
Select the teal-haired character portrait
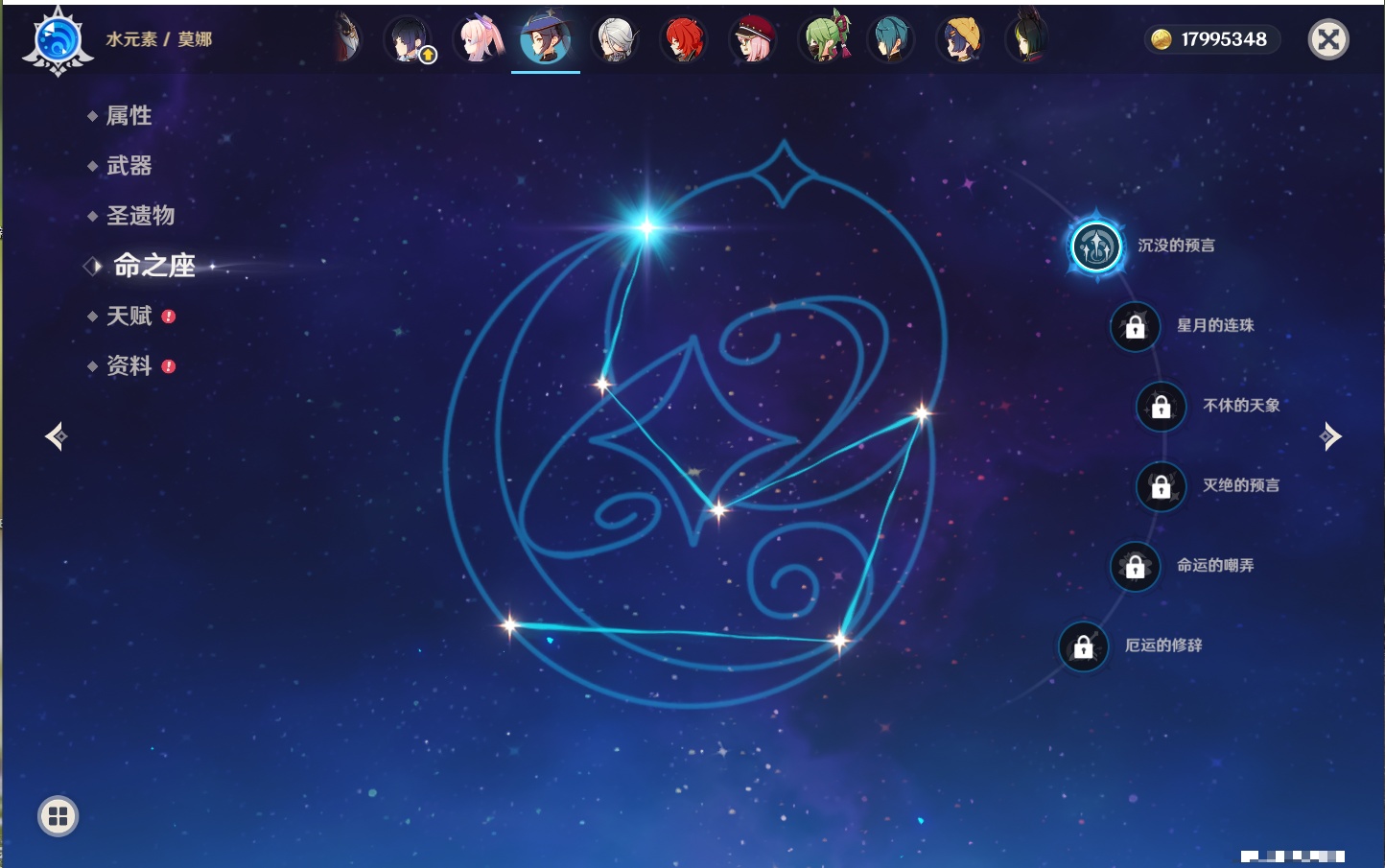[891, 39]
